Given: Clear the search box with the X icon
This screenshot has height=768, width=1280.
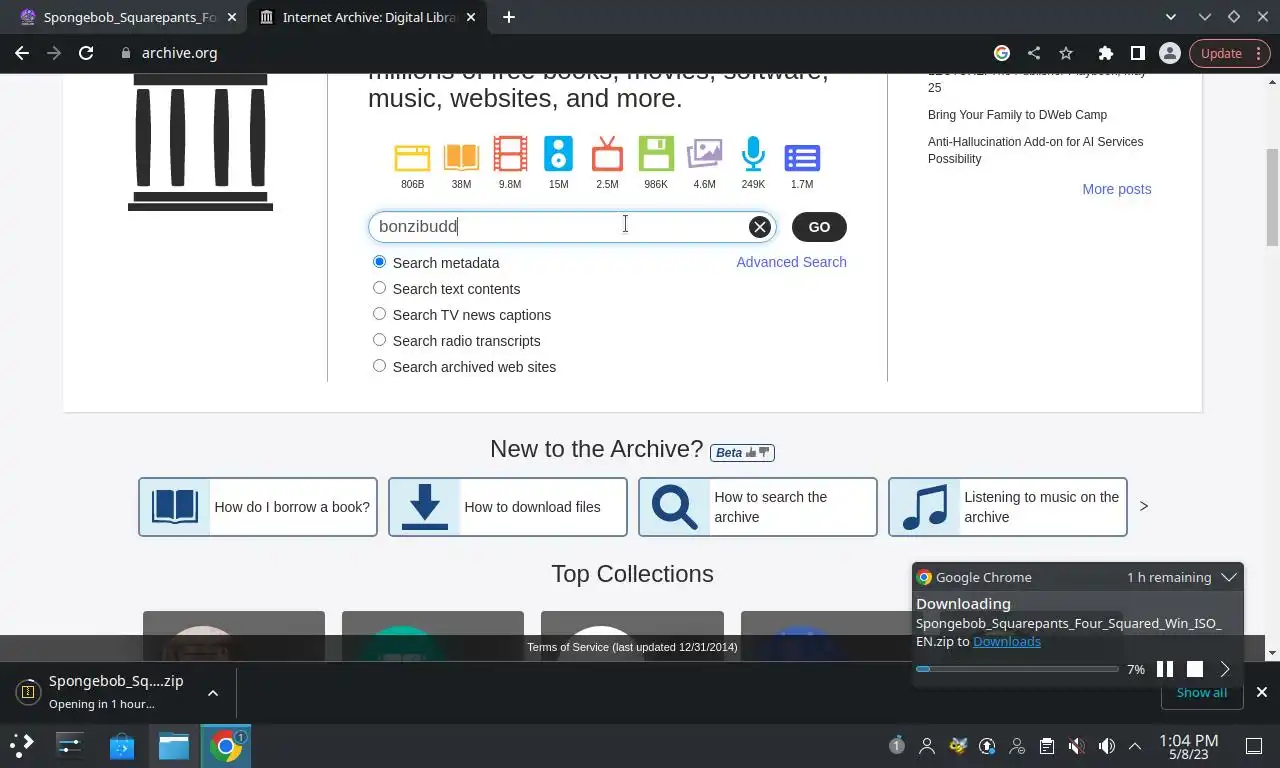Looking at the screenshot, I should (x=760, y=227).
